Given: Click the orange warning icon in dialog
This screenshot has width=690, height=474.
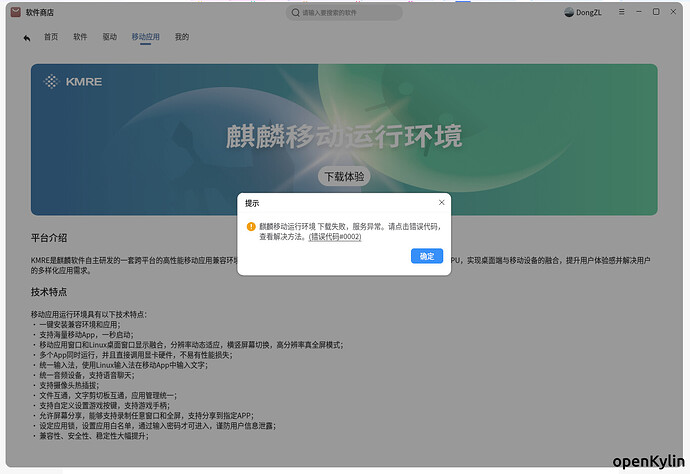Looking at the screenshot, I should pos(251,227).
